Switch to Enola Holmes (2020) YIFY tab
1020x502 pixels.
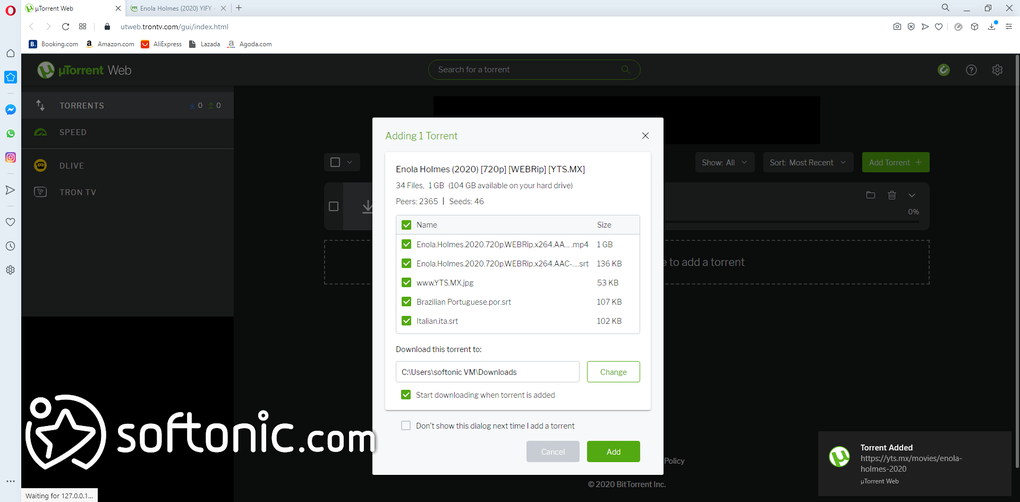(178, 8)
